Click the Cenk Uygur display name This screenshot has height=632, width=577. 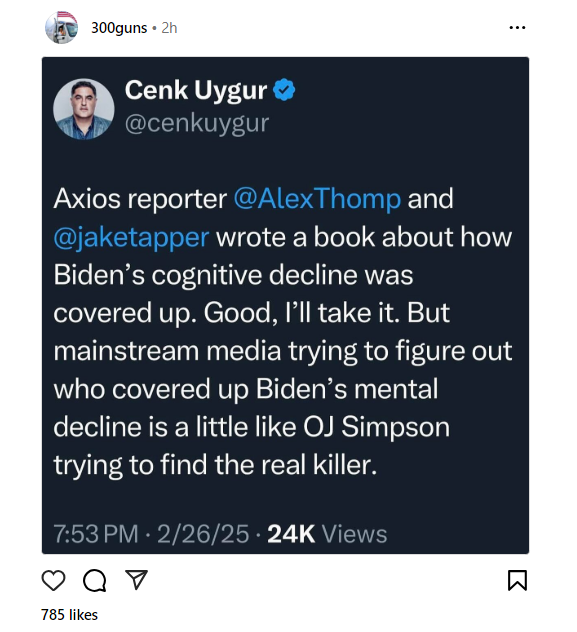click(x=196, y=90)
